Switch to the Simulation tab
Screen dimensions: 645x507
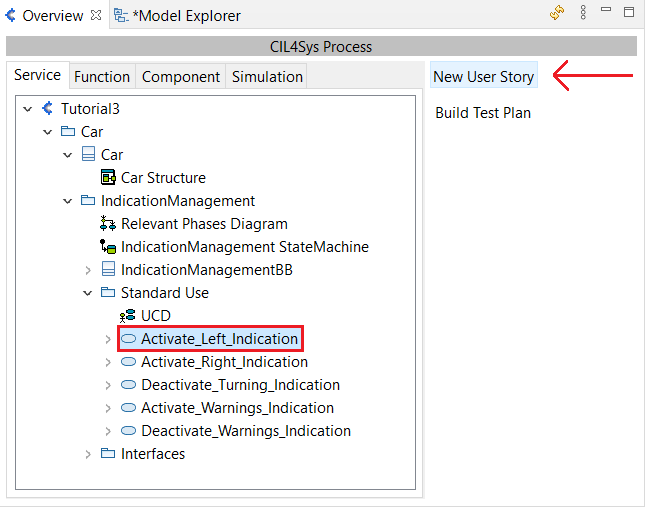point(267,77)
